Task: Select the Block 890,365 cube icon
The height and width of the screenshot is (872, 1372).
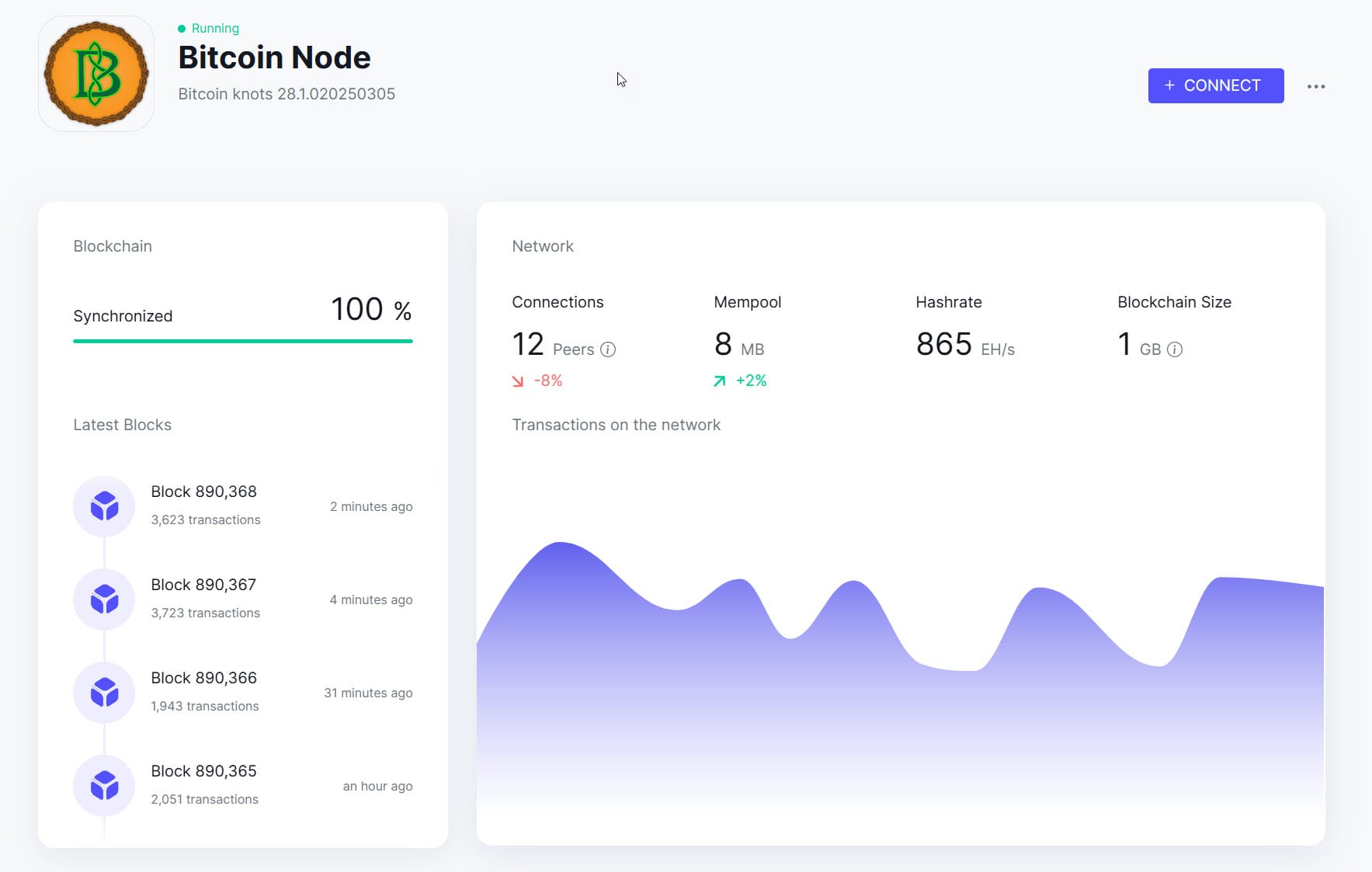Action: [x=103, y=785]
